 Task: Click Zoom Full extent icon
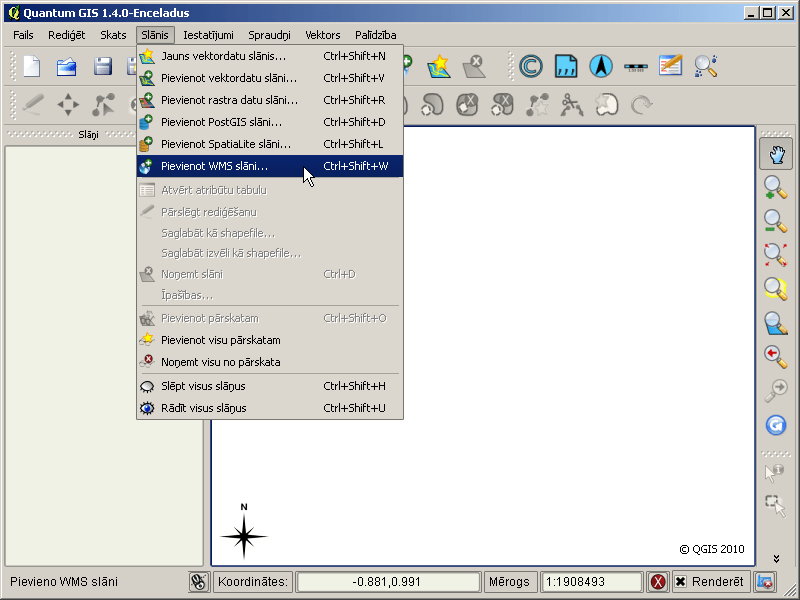776,255
